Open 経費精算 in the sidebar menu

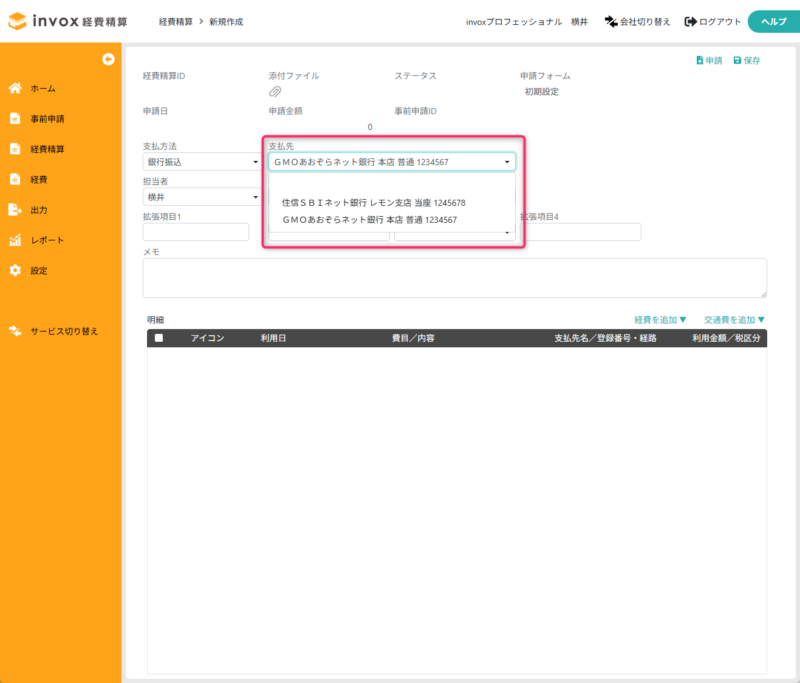[x=47, y=149]
